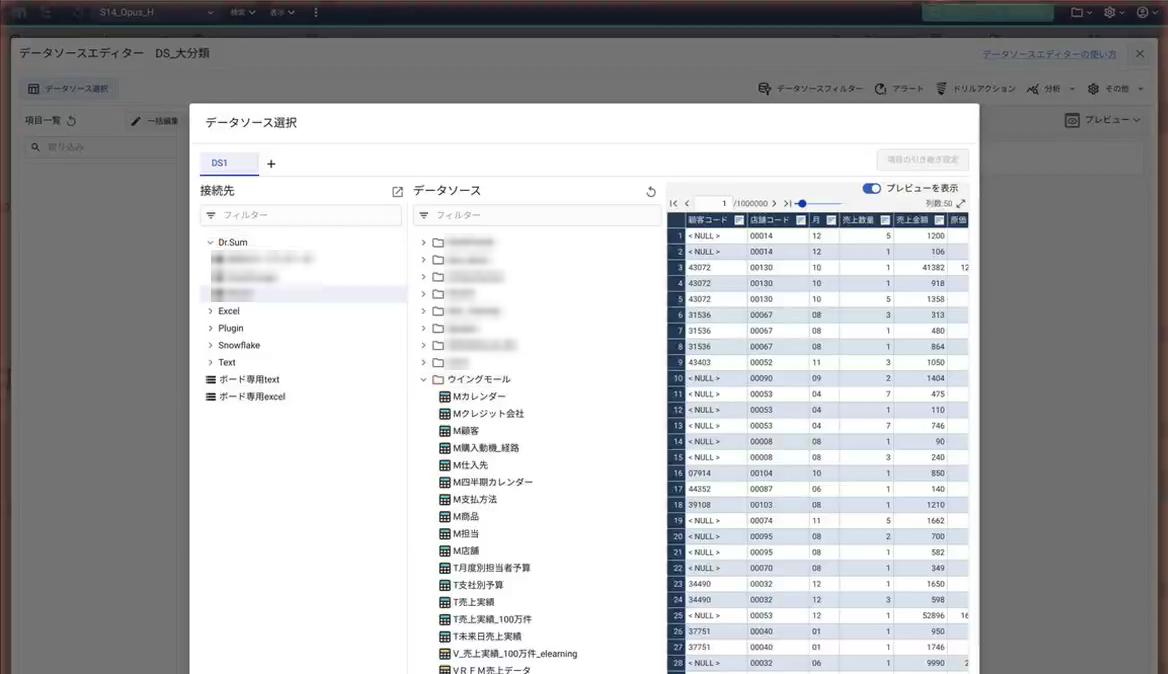Select the DS1 tab
1168x674 pixels.
point(229,163)
